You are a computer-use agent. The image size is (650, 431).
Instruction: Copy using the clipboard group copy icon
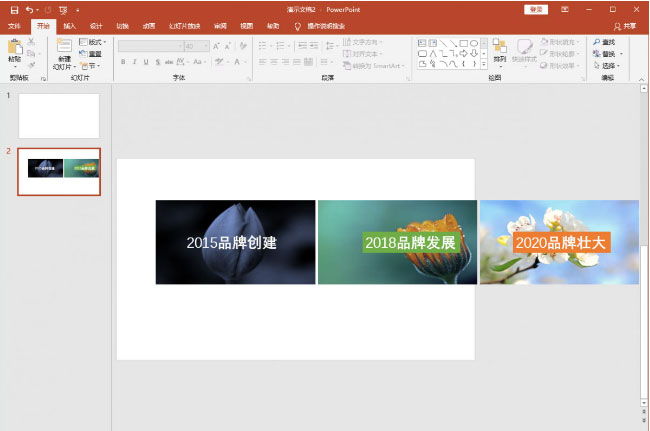31,53
